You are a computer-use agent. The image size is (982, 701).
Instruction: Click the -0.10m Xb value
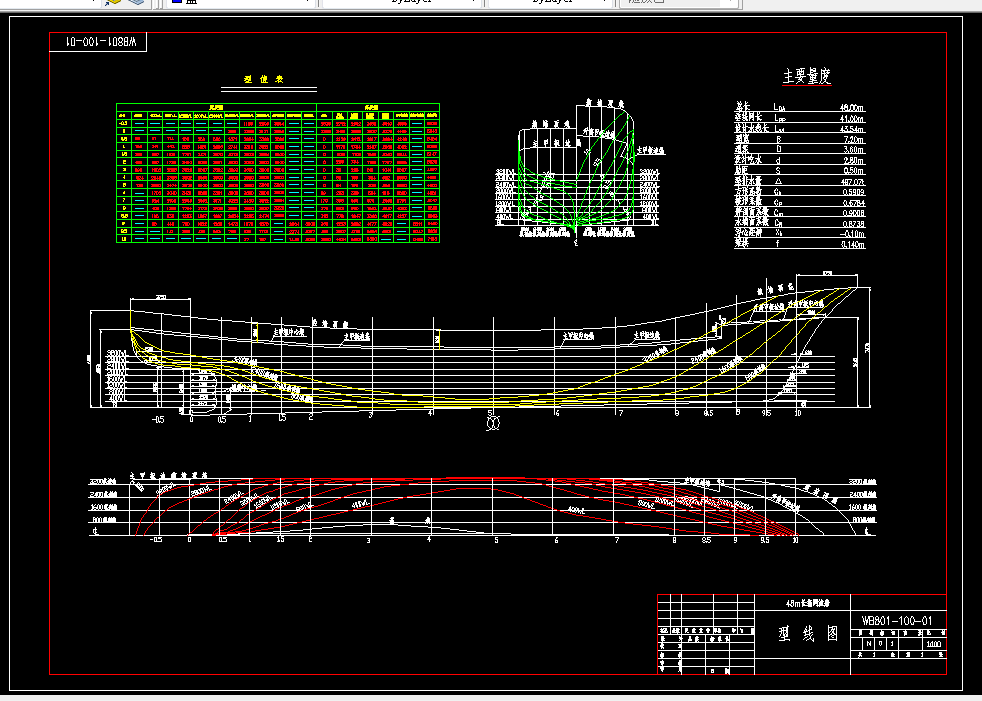click(852, 234)
